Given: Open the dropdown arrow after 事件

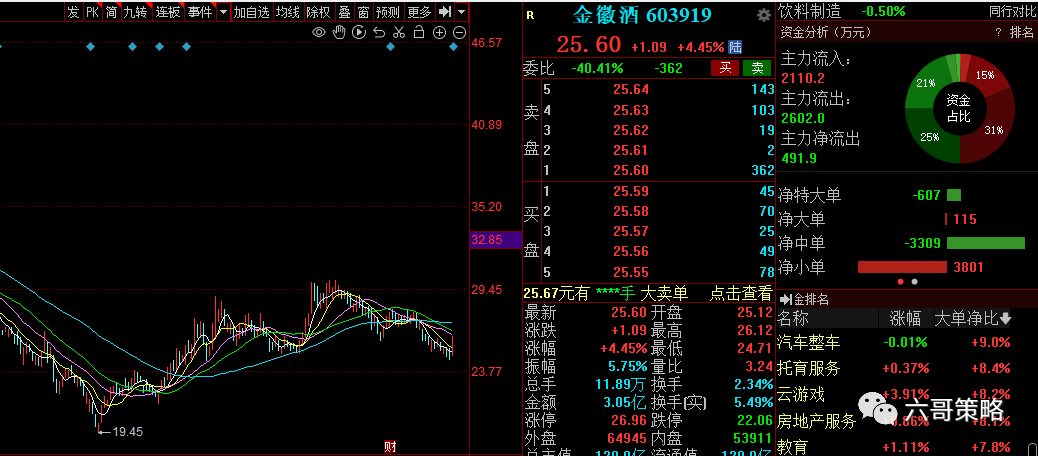Looking at the screenshot, I should [222, 12].
